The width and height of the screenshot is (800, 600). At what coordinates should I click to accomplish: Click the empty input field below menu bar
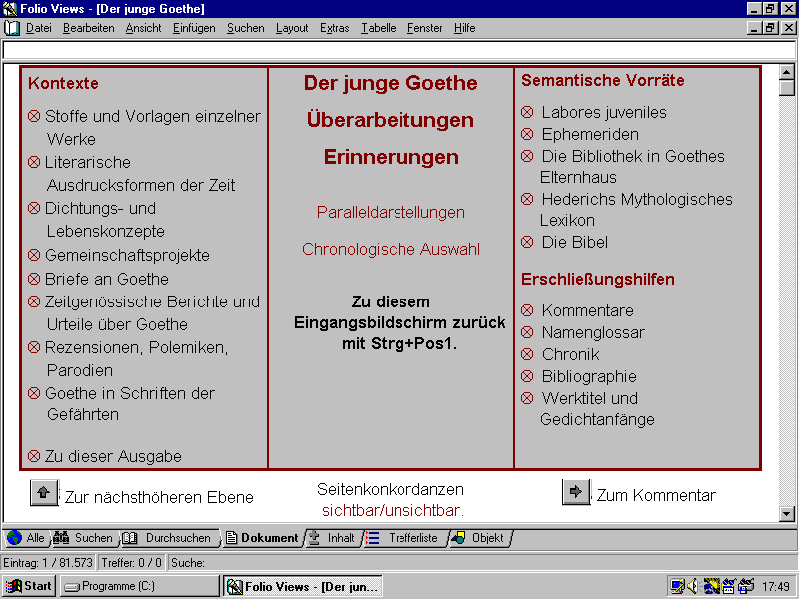click(x=399, y=50)
